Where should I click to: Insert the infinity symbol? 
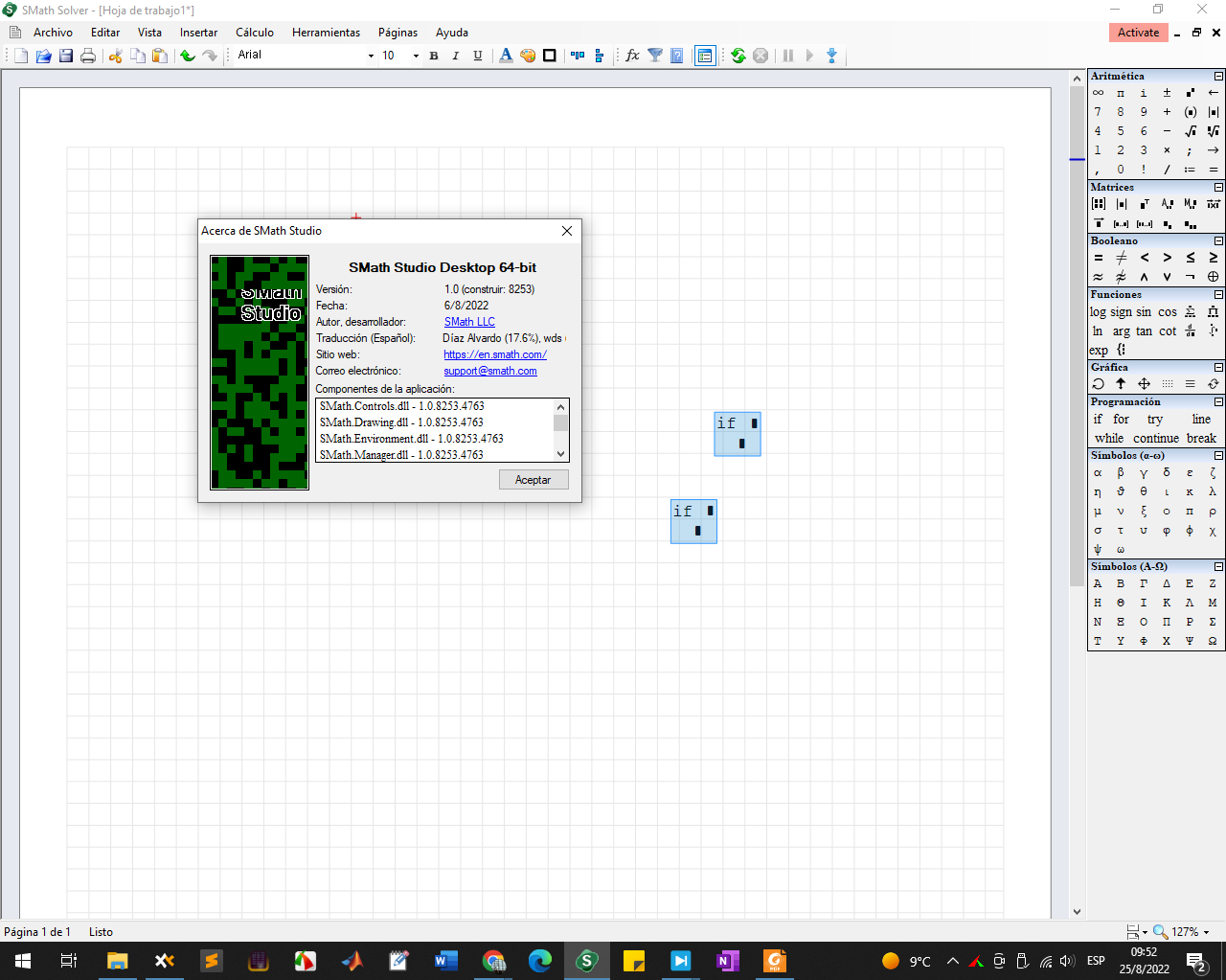[x=1098, y=93]
